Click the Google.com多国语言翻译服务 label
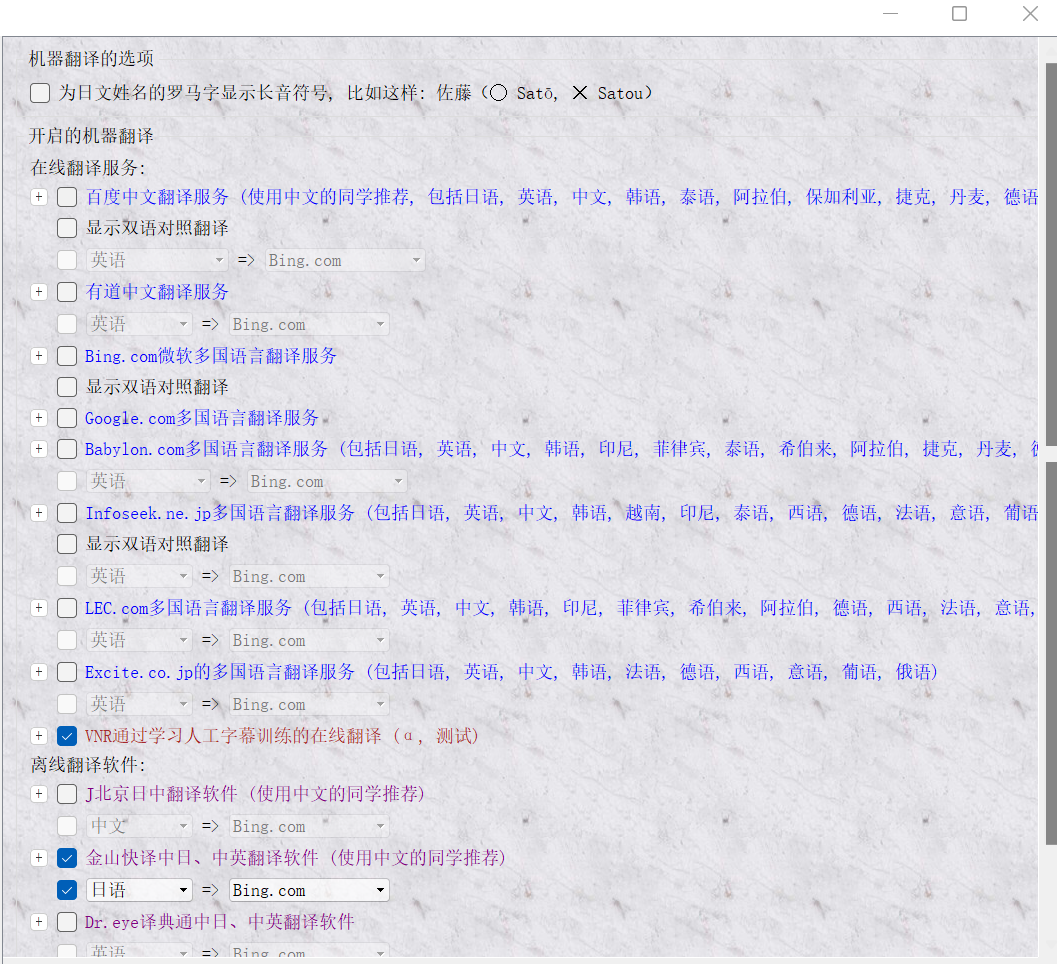The width and height of the screenshot is (1057, 964). pos(202,418)
